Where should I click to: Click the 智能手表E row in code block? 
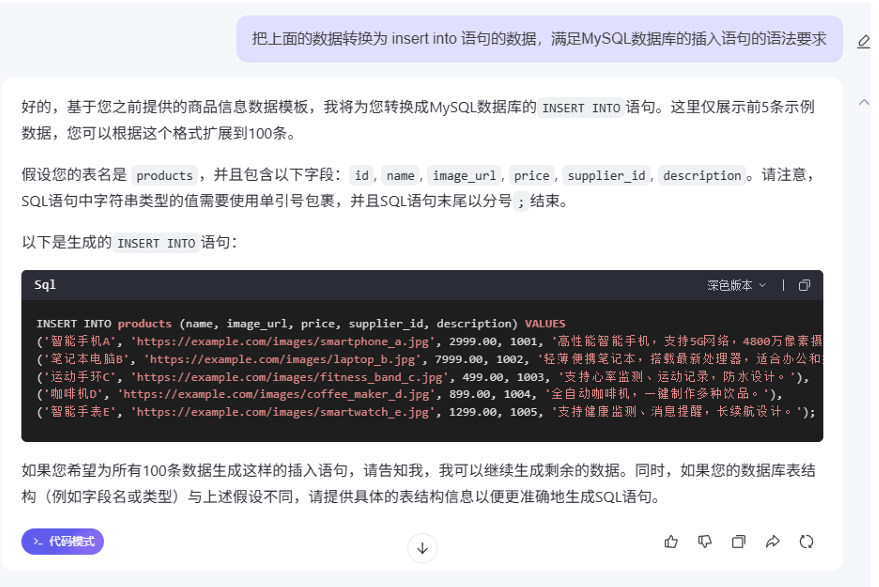tap(420, 412)
